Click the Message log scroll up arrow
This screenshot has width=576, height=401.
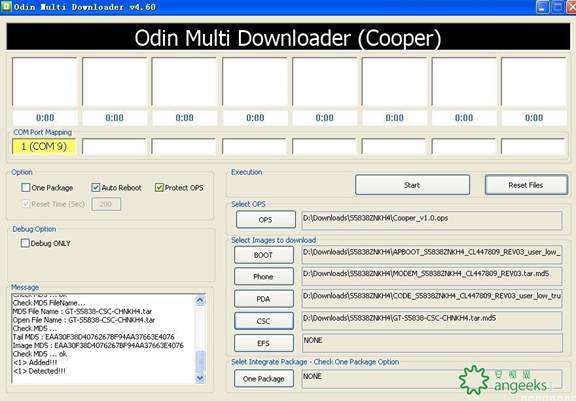(x=200, y=300)
